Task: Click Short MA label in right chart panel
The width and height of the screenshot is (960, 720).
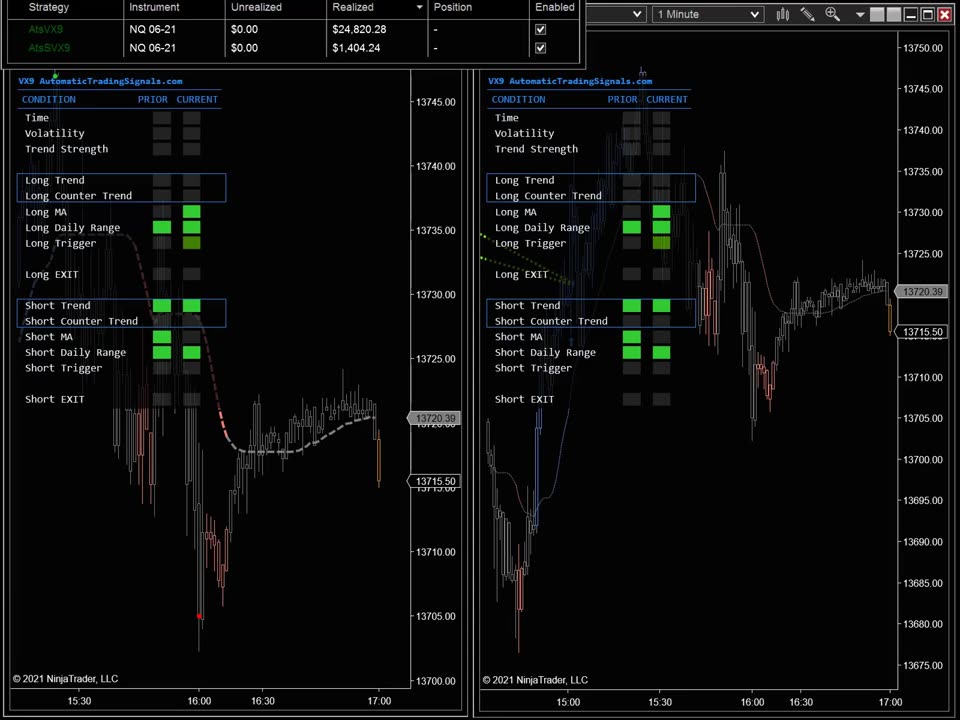Action: (519, 337)
